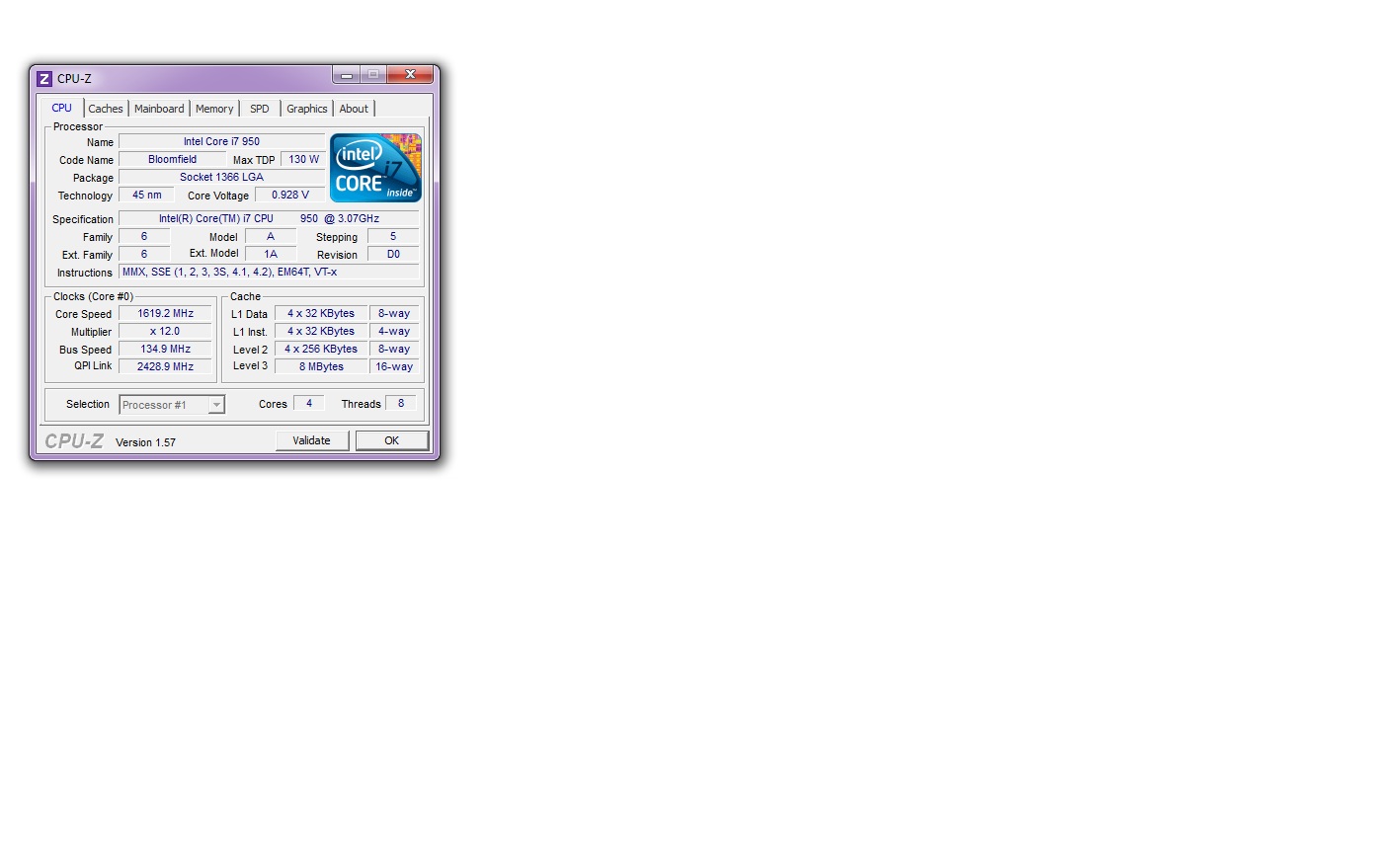
Task: Click the Level 2 associativity '8-way'
Action: tap(394, 350)
